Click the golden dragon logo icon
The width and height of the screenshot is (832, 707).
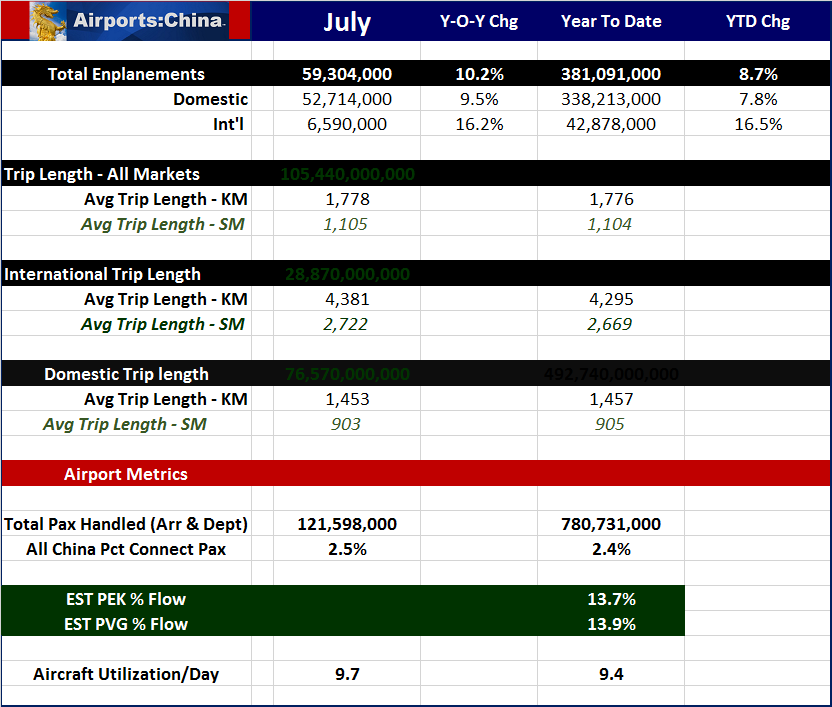49,20
